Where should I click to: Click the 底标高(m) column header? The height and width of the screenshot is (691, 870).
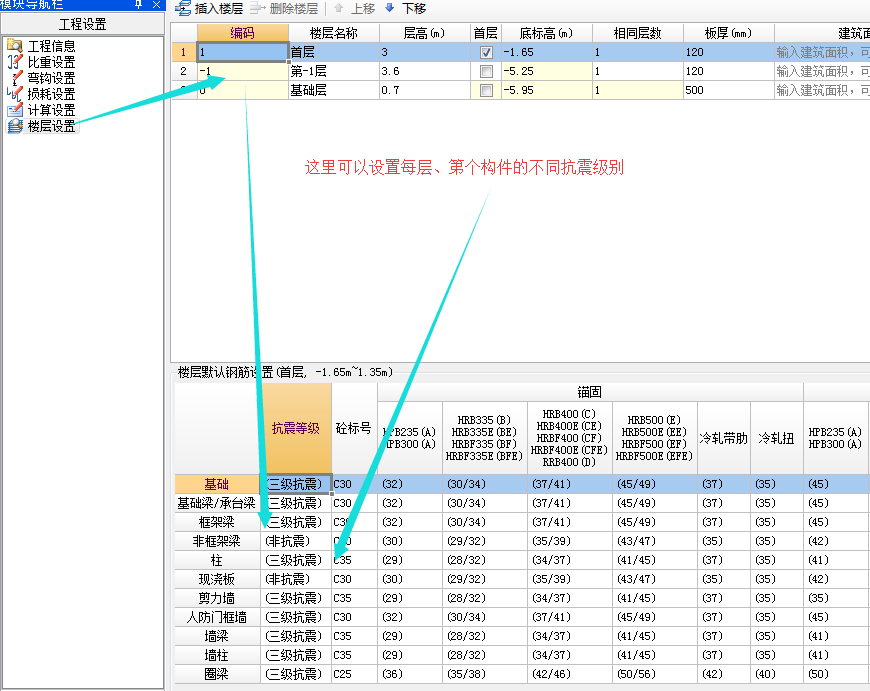pyautogui.click(x=547, y=33)
